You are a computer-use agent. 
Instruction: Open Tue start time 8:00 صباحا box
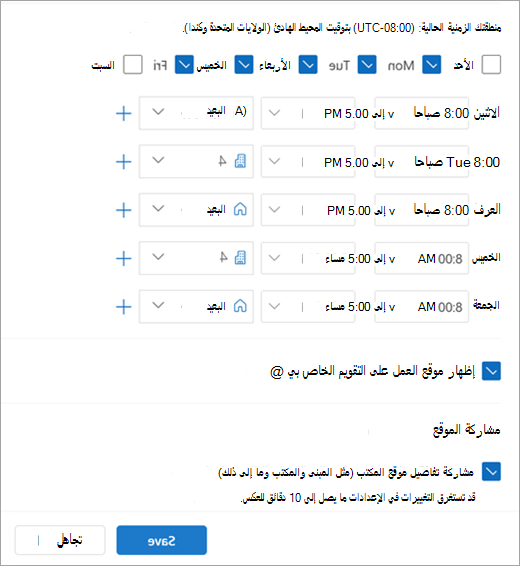[421, 162]
